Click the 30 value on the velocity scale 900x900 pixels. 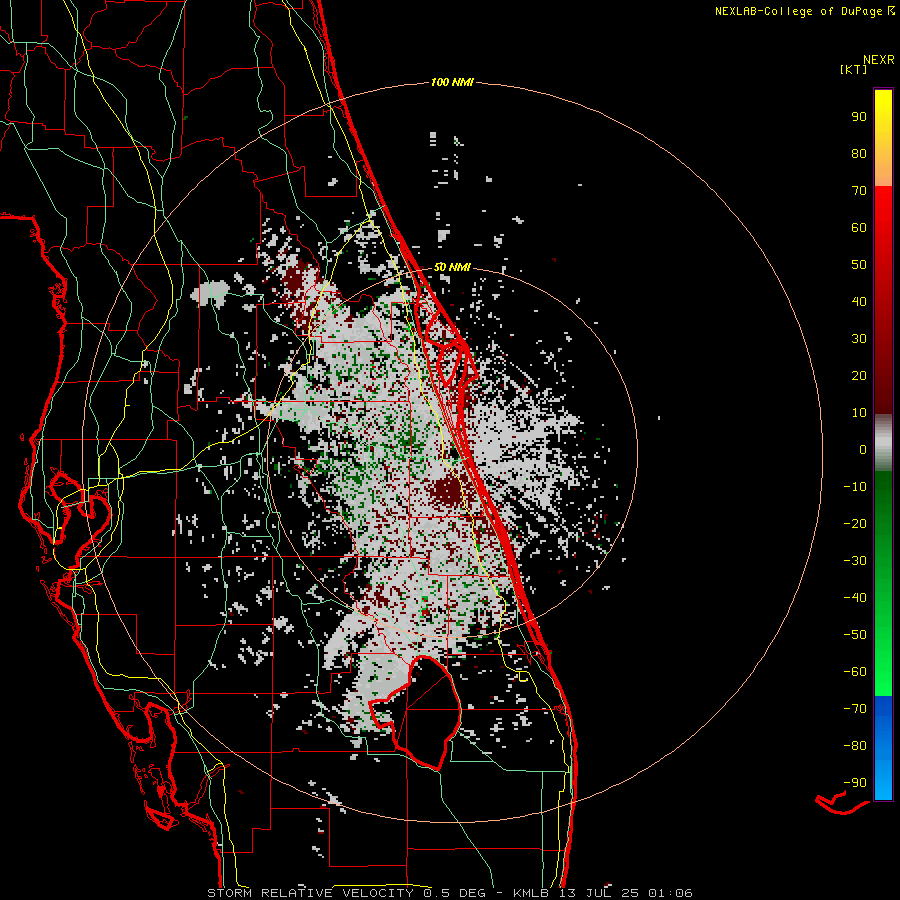tap(859, 339)
